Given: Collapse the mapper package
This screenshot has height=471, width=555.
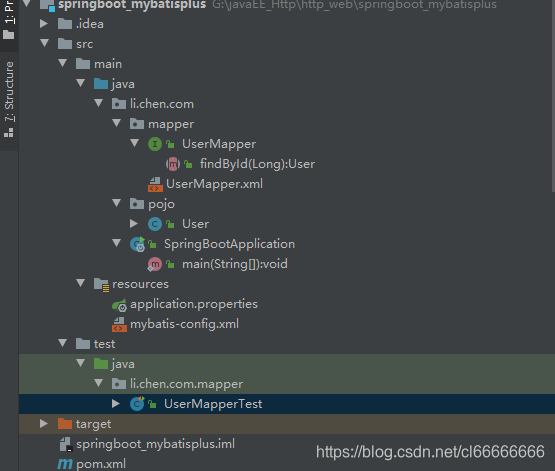Looking at the screenshot, I should pos(117,123).
